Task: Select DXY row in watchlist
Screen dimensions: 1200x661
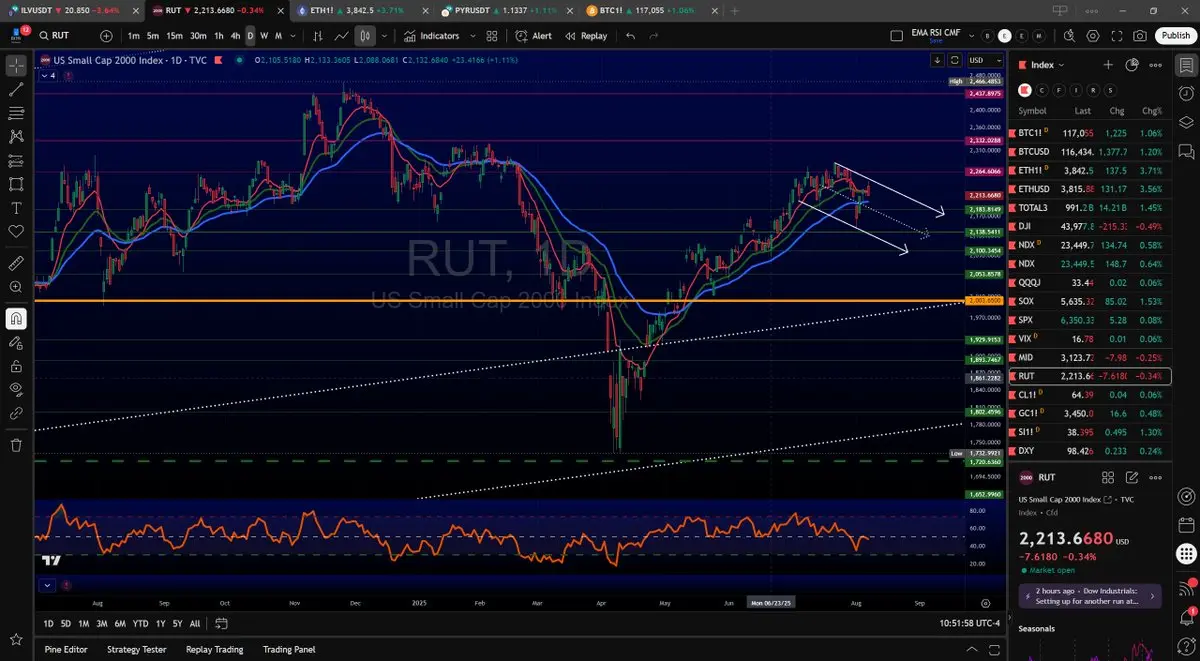Action: coord(1091,451)
